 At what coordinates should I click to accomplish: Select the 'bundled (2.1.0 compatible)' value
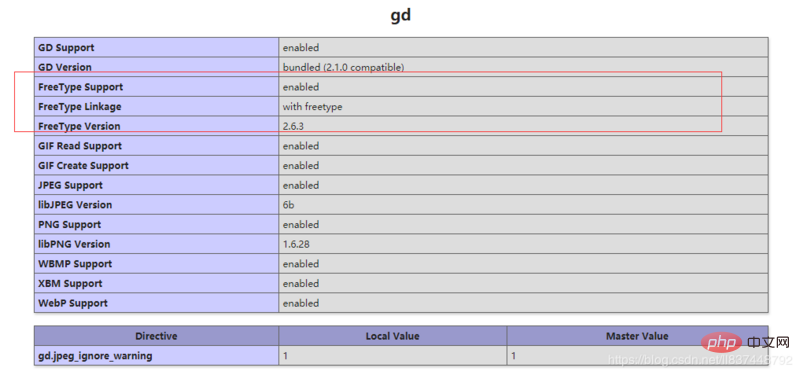pyautogui.click(x=343, y=67)
